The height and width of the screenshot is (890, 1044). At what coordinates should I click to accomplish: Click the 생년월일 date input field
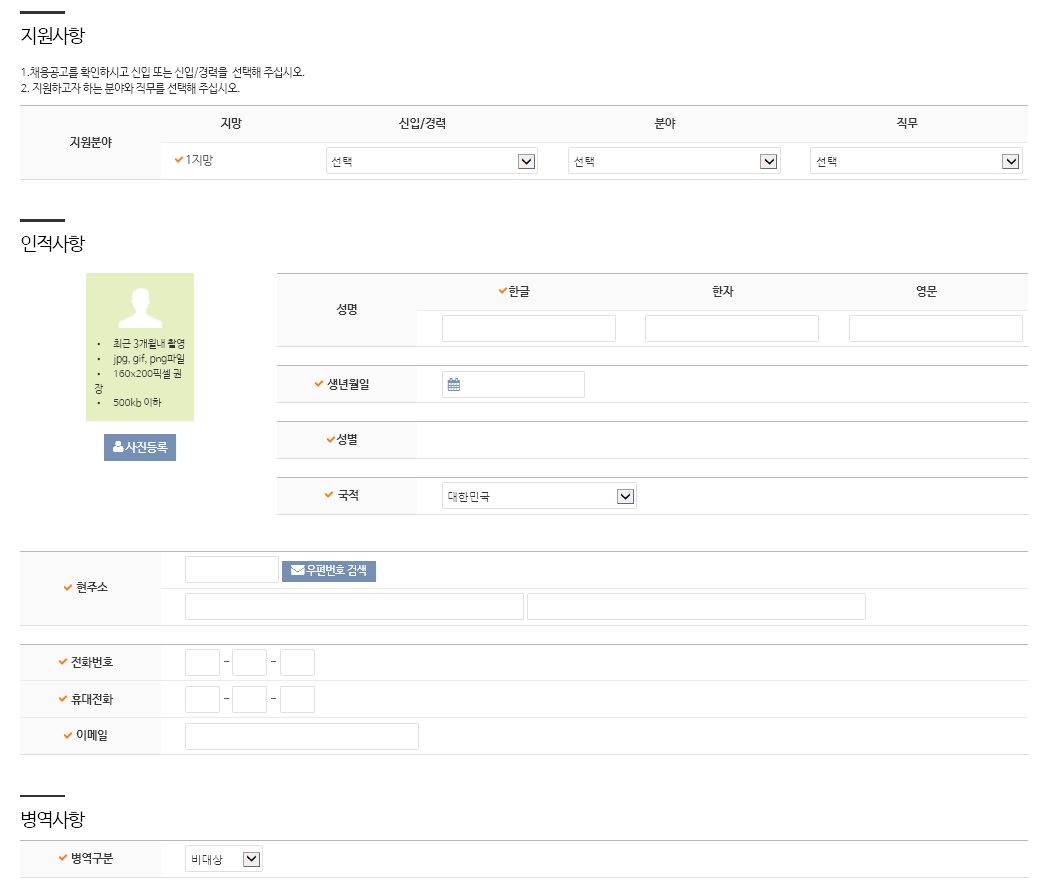click(x=522, y=385)
